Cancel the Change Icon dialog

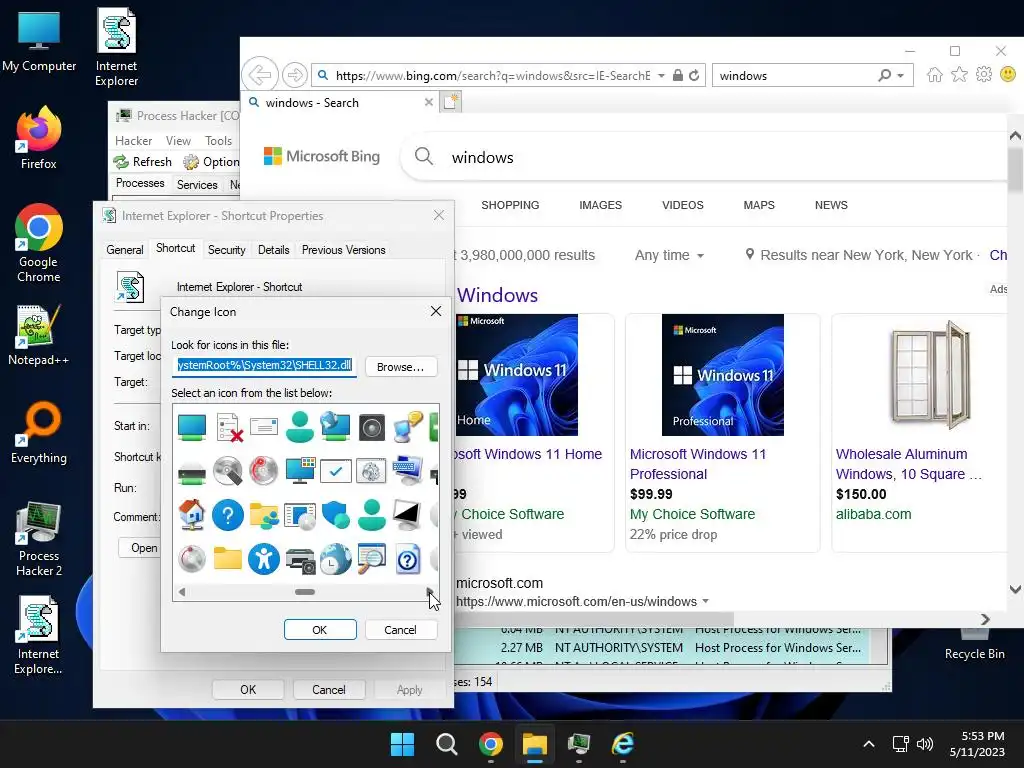click(400, 630)
